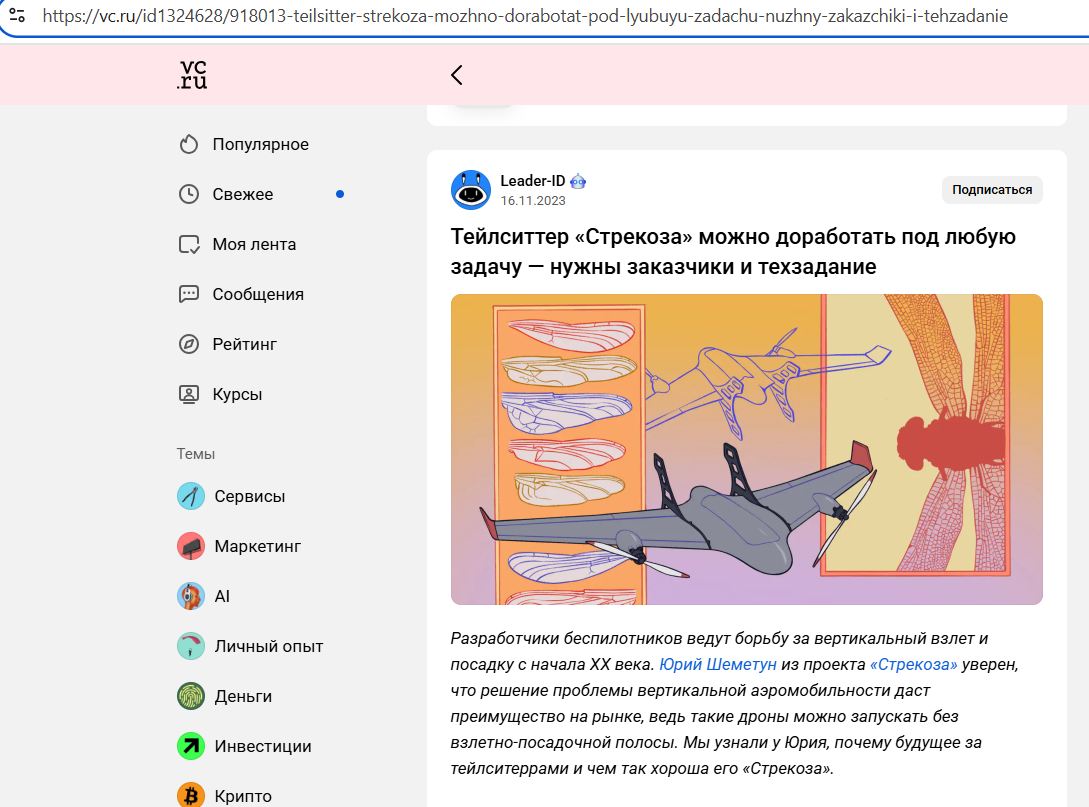
Task: Open the Популярное flame icon
Action: (x=189, y=144)
